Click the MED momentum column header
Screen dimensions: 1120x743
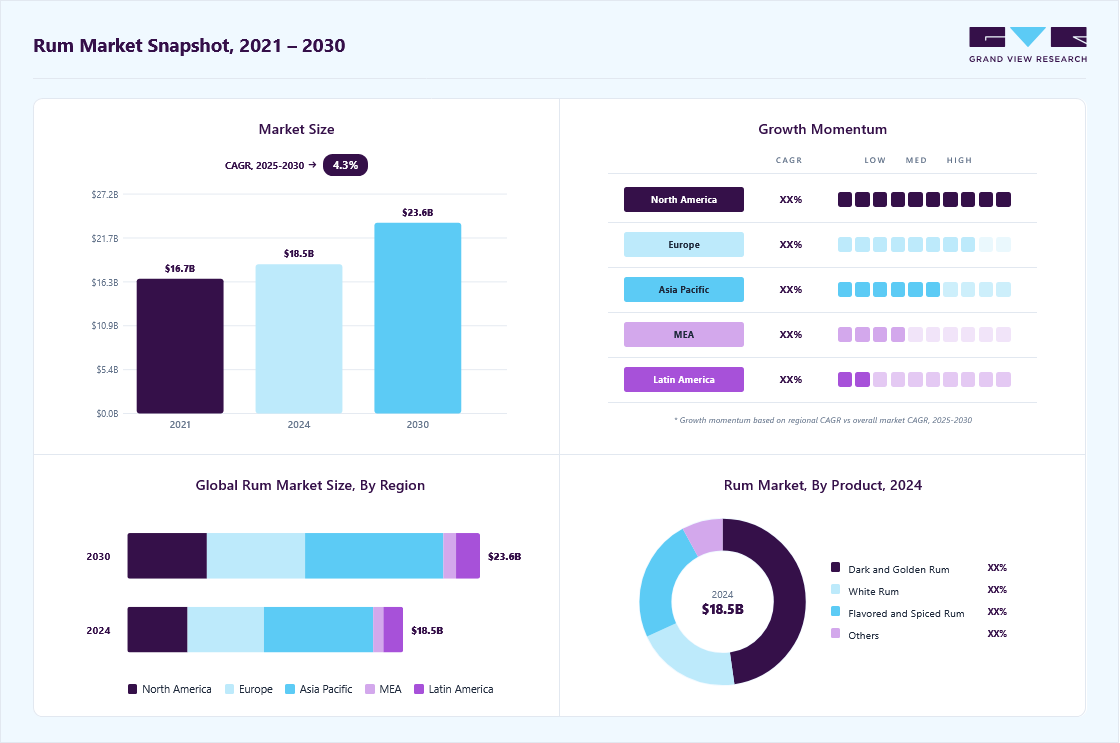(x=916, y=161)
